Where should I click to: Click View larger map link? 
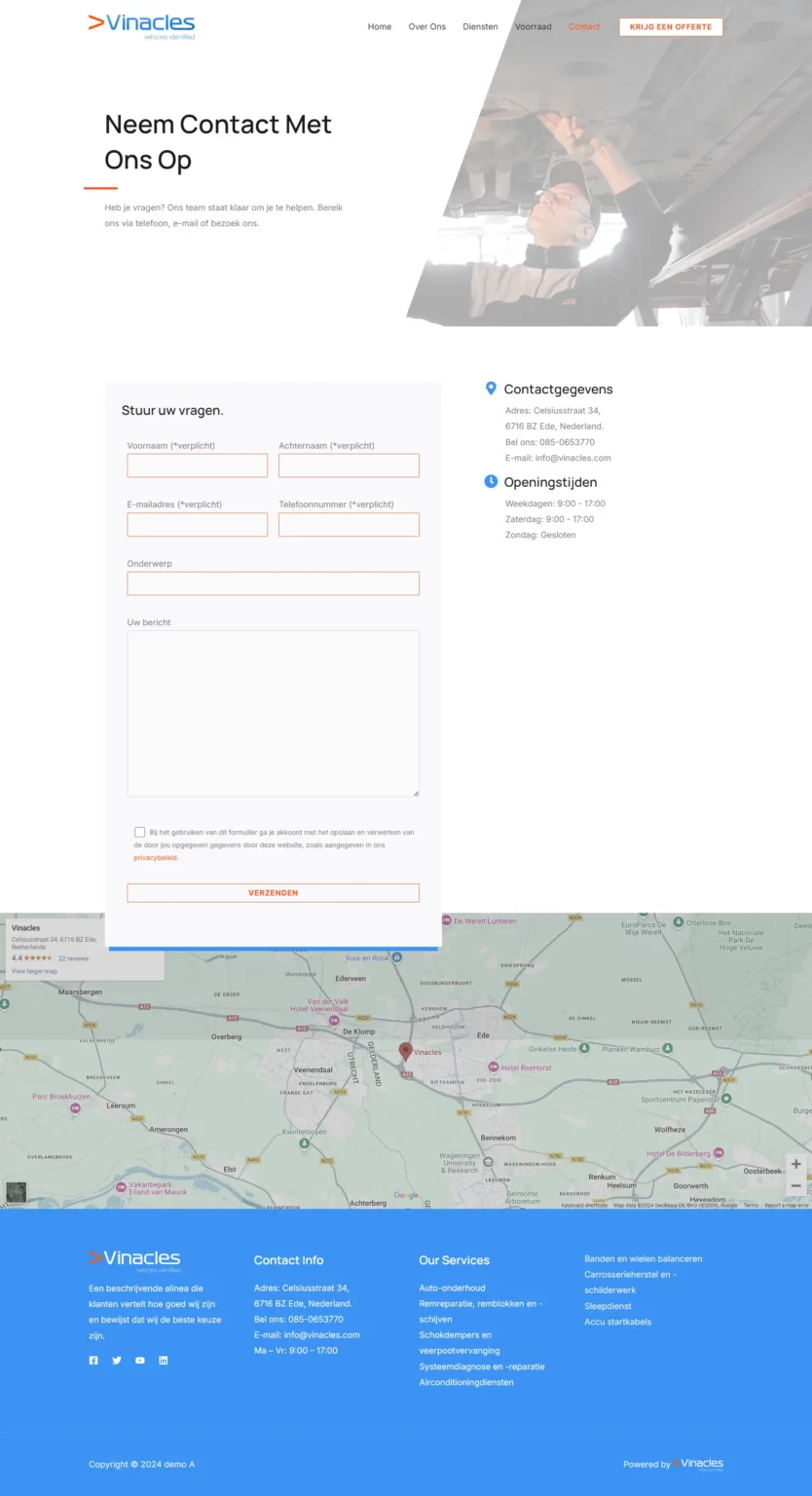[x=34, y=971]
